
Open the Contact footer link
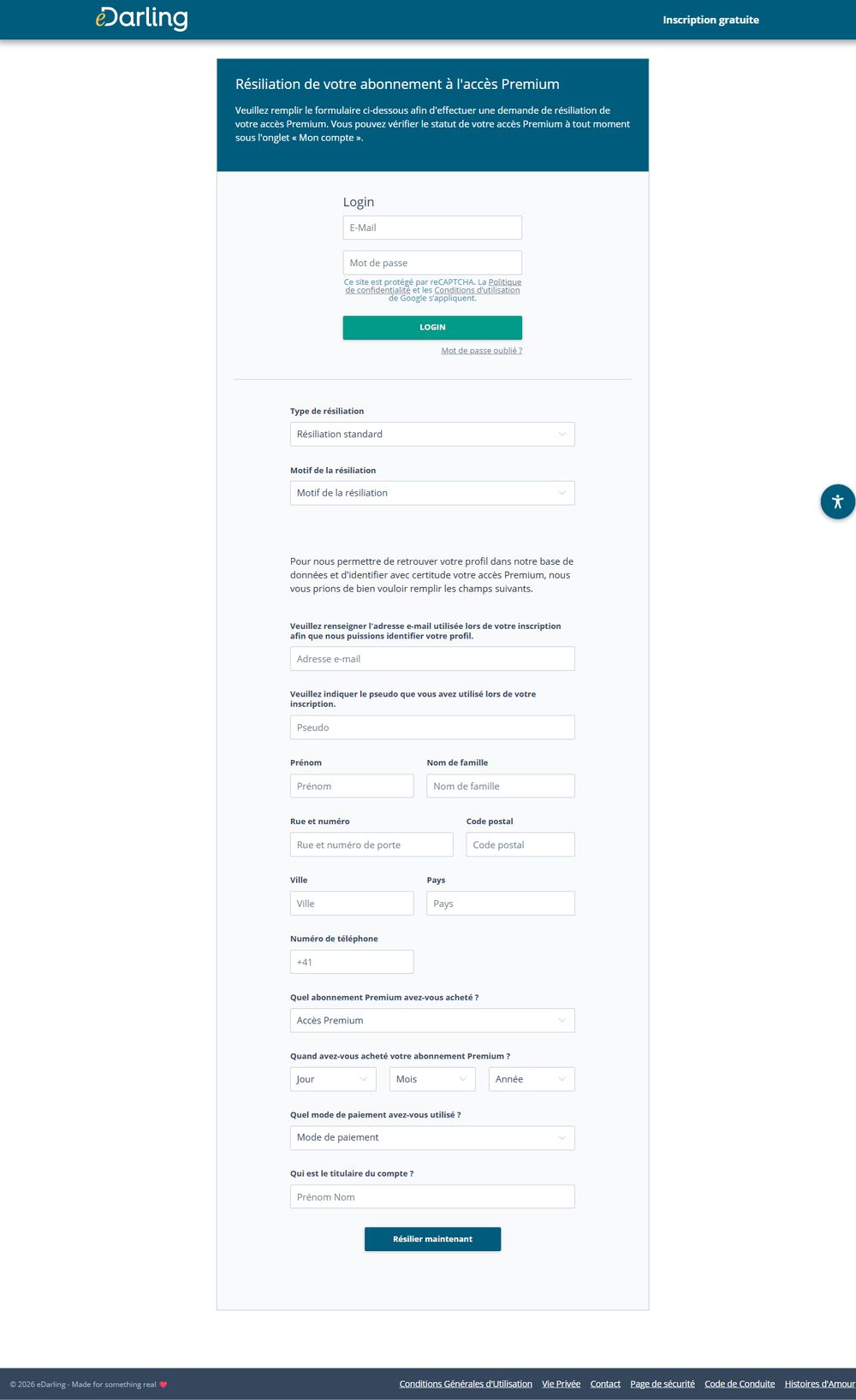coord(605,1384)
